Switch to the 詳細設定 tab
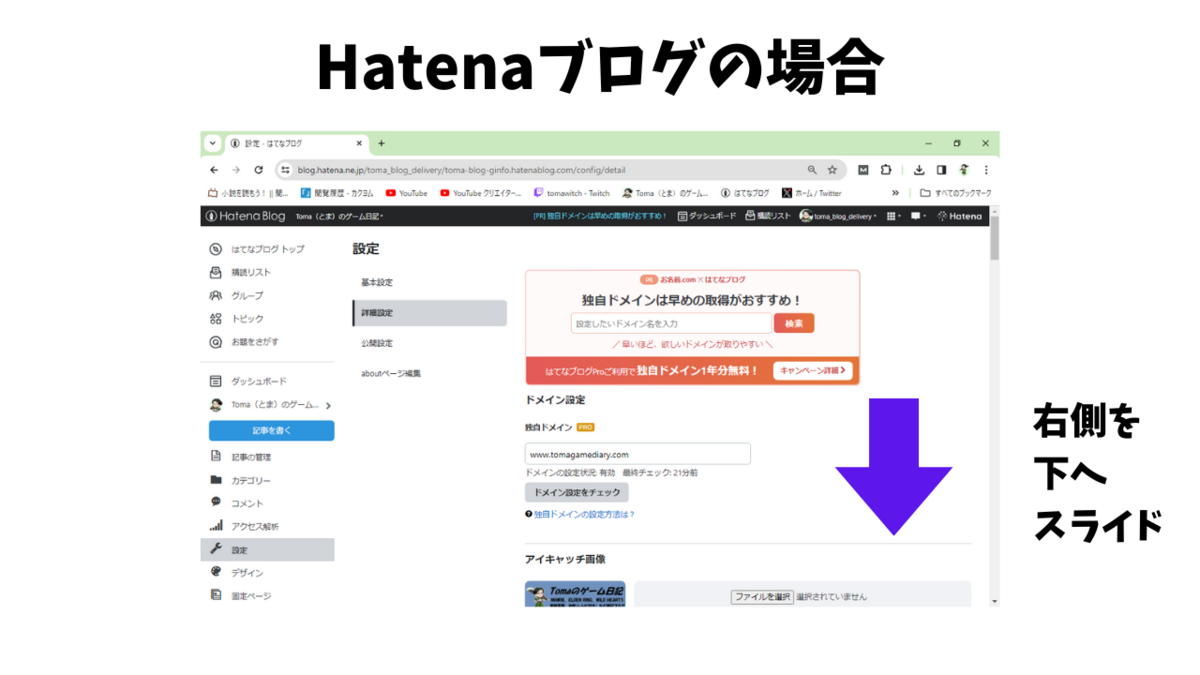 click(429, 313)
